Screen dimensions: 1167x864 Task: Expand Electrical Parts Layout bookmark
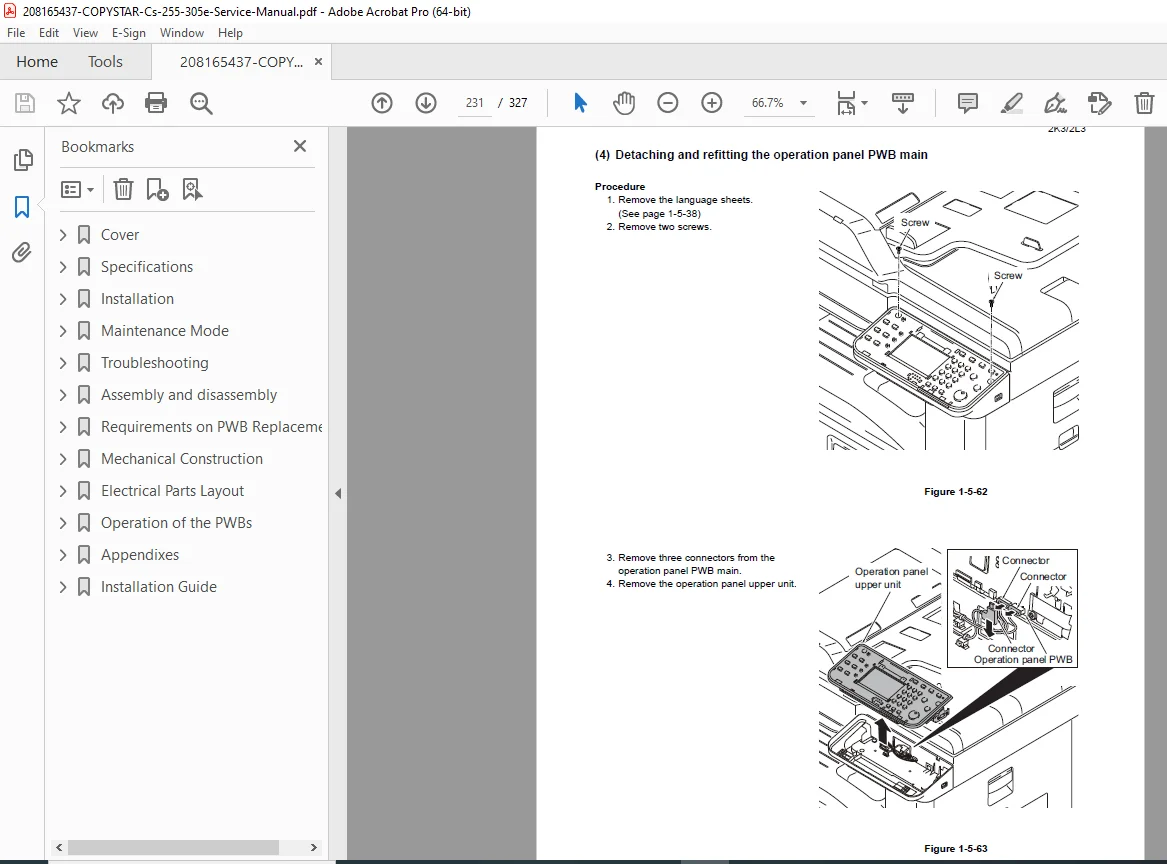click(63, 491)
